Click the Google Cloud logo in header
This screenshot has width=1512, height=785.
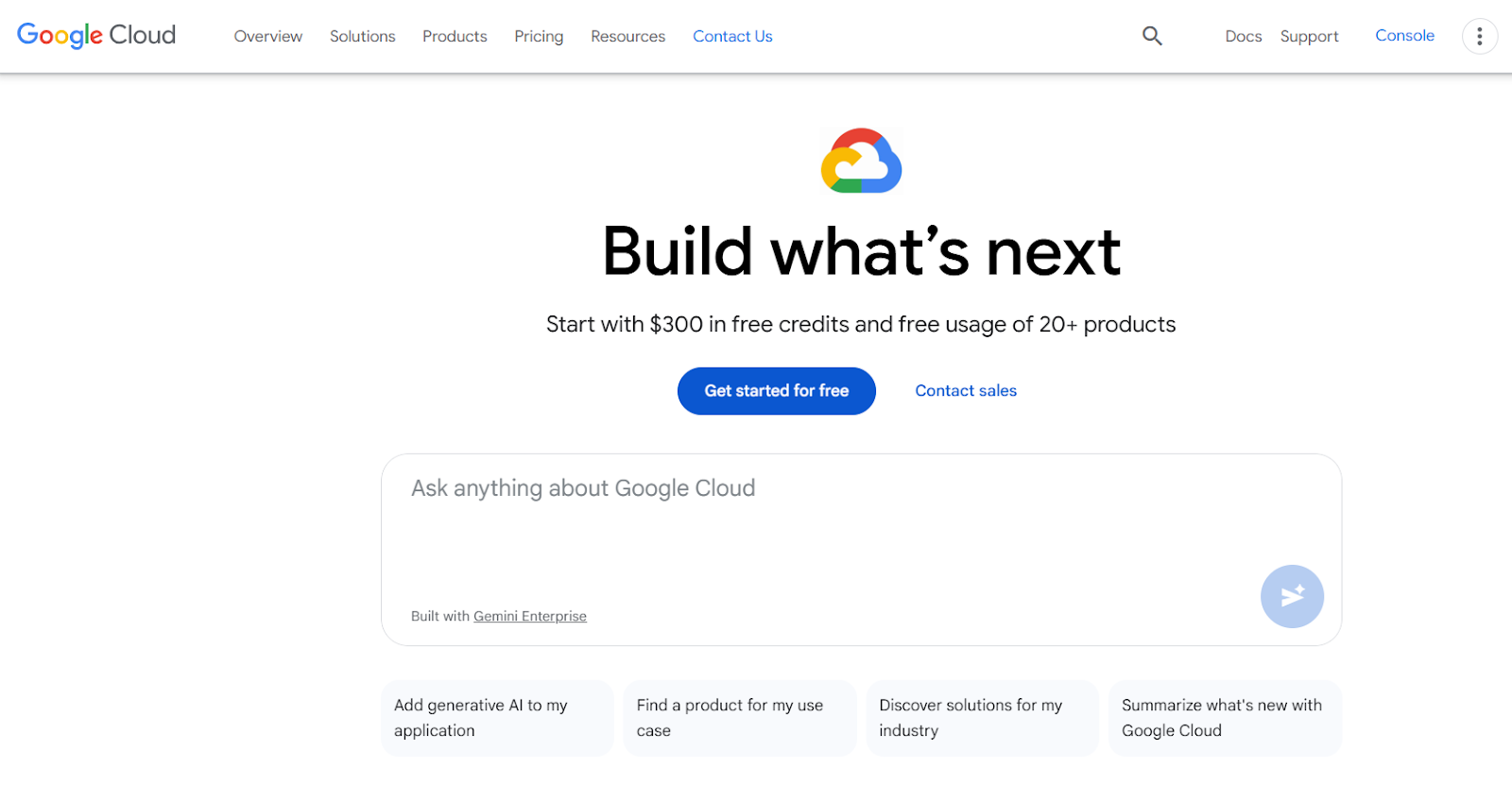click(x=96, y=35)
